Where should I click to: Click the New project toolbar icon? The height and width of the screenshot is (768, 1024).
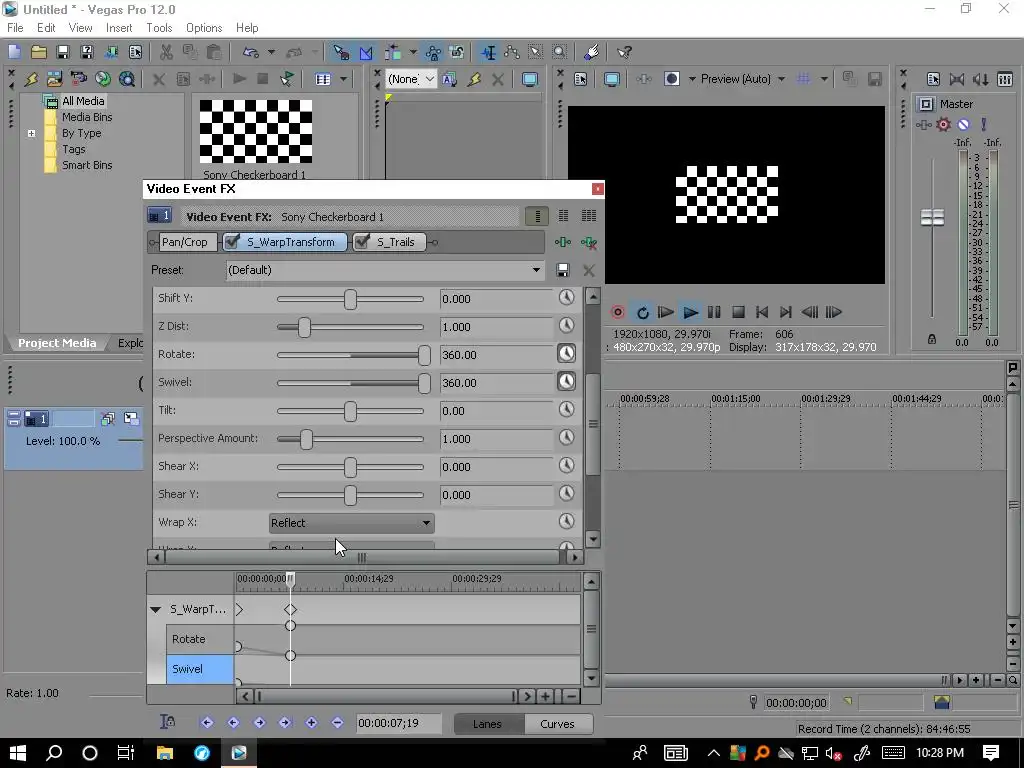pyautogui.click(x=14, y=52)
